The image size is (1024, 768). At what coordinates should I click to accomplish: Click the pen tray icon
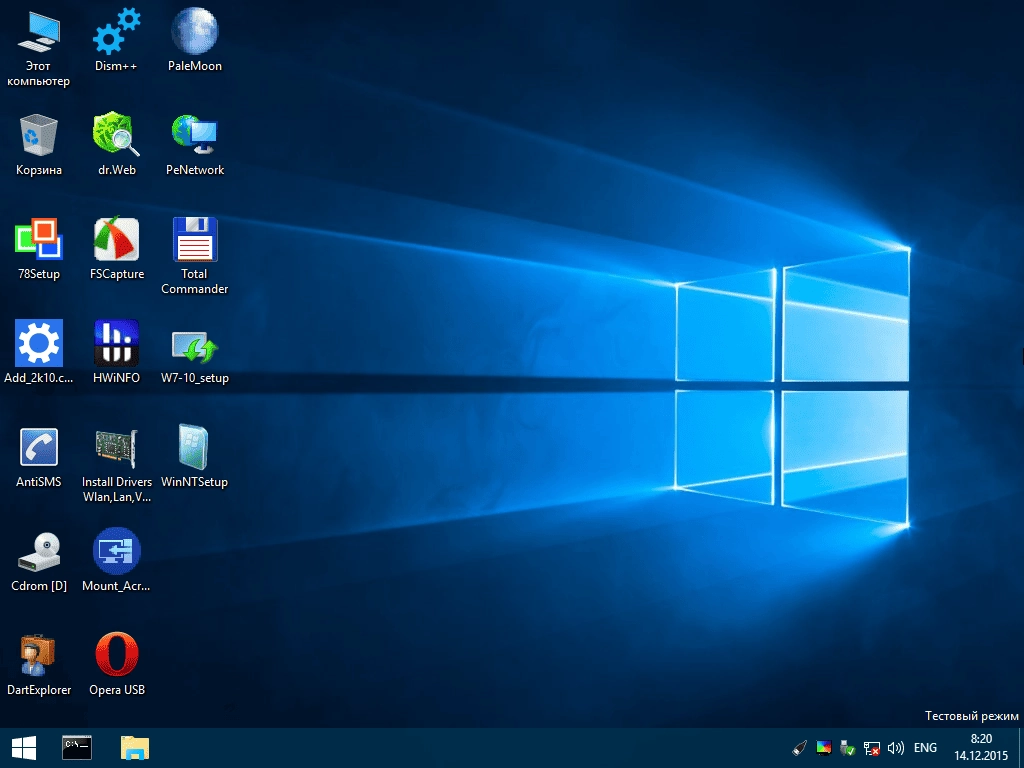(799, 748)
